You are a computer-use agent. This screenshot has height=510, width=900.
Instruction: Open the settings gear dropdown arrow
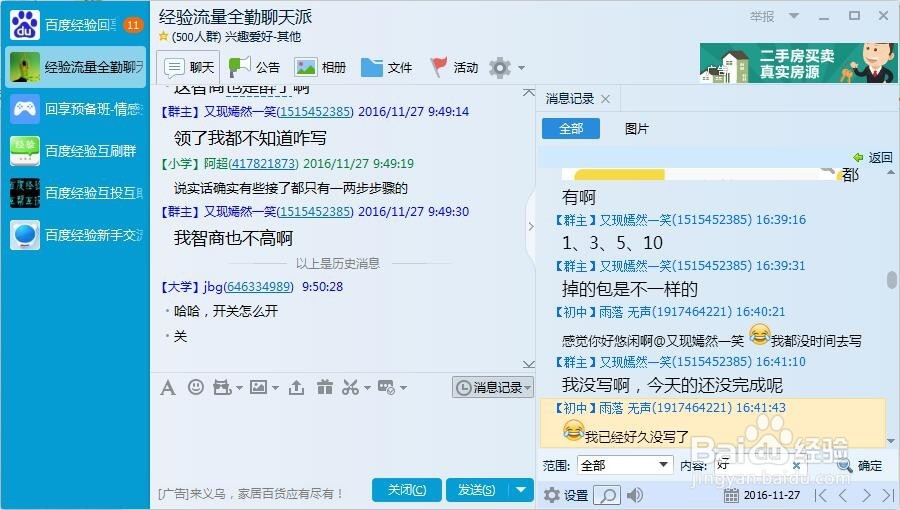pyautogui.click(x=521, y=68)
